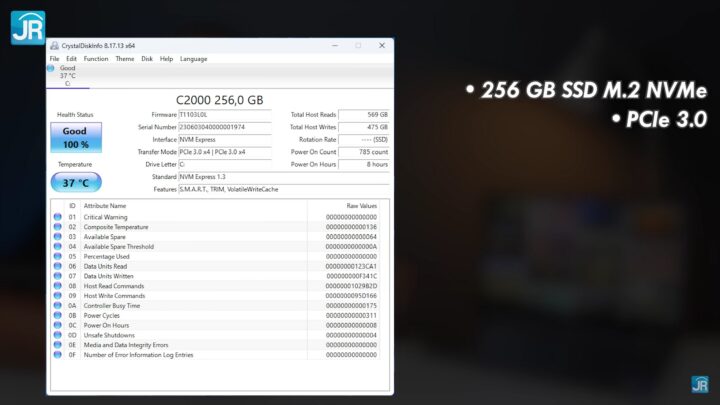Viewport: 720px width, 405px height.
Task: Click the status orb for Available Spare row 03
Action: 57,236
